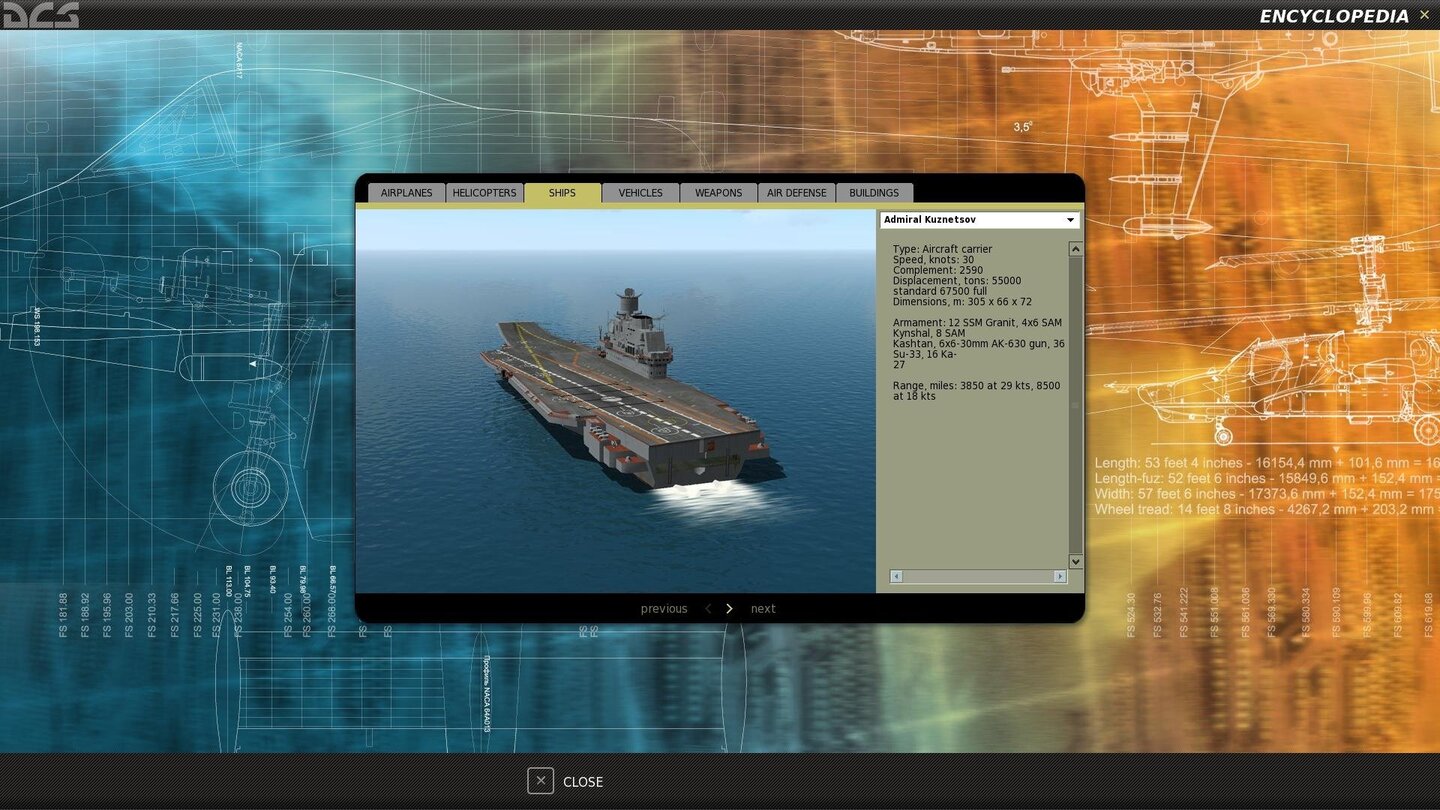1440x810 pixels.
Task: Click the 'previous' label
Action: [x=664, y=609]
